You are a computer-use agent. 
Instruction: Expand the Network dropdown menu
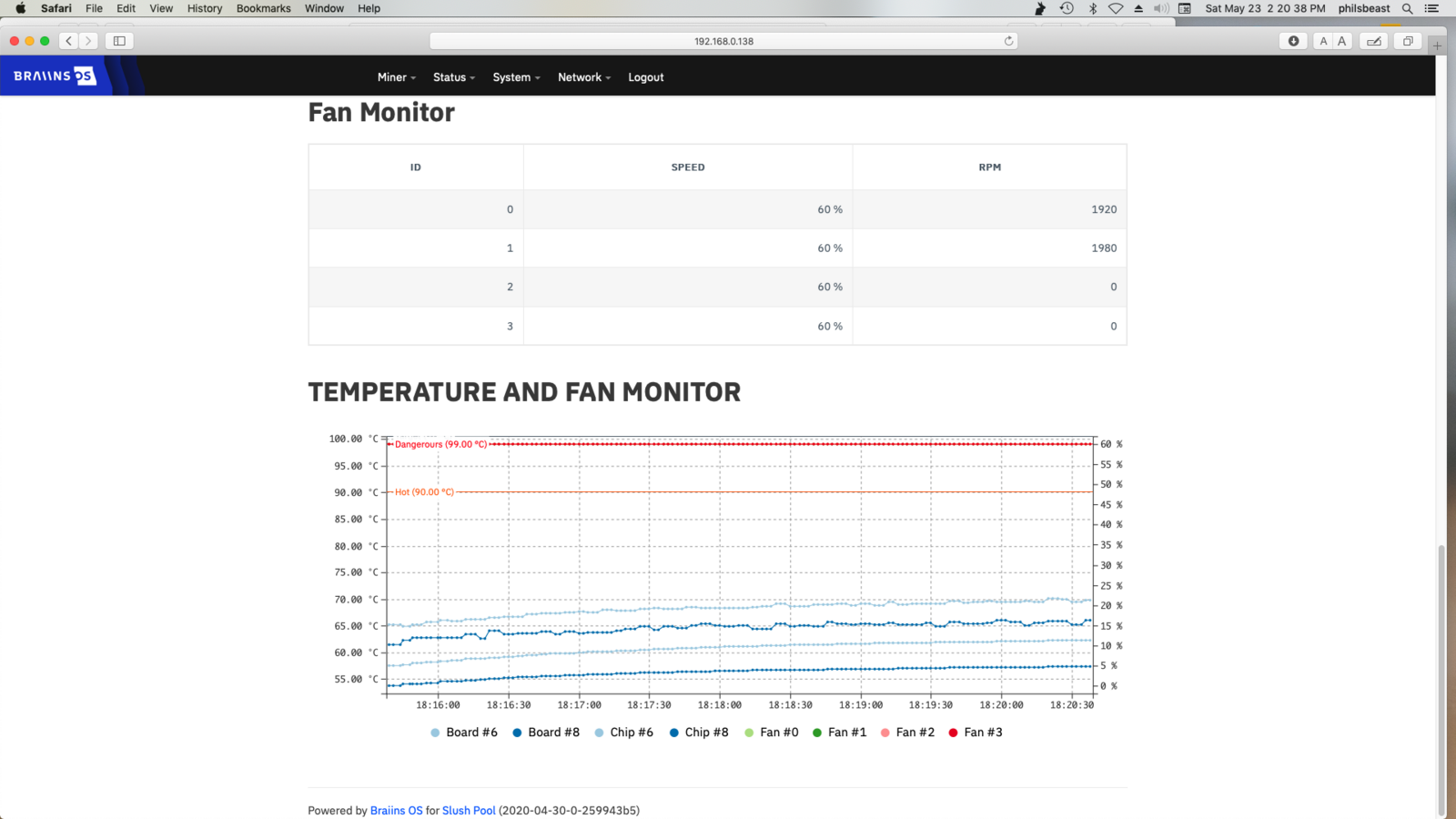coord(584,77)
